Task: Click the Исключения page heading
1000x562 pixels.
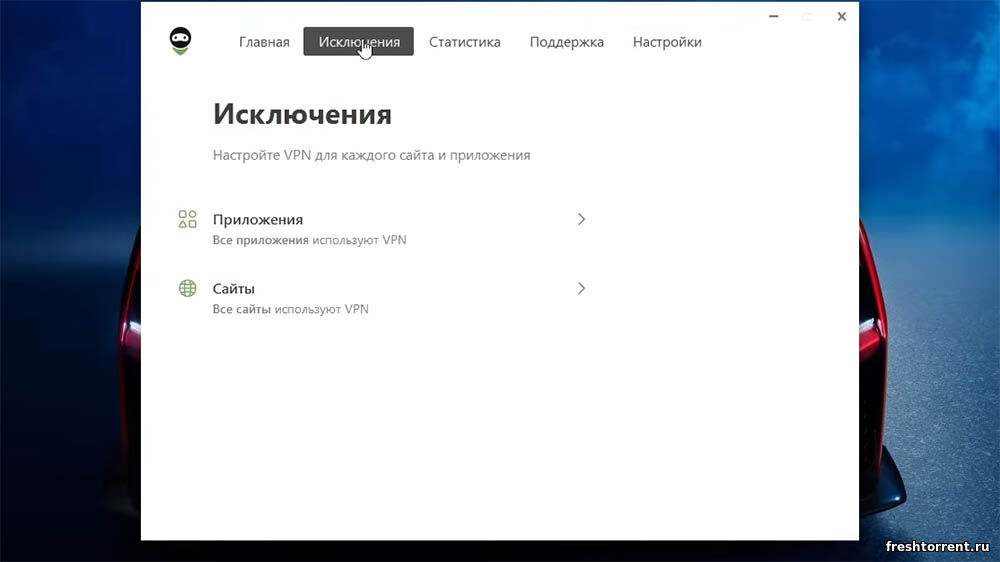Action: 302,114
